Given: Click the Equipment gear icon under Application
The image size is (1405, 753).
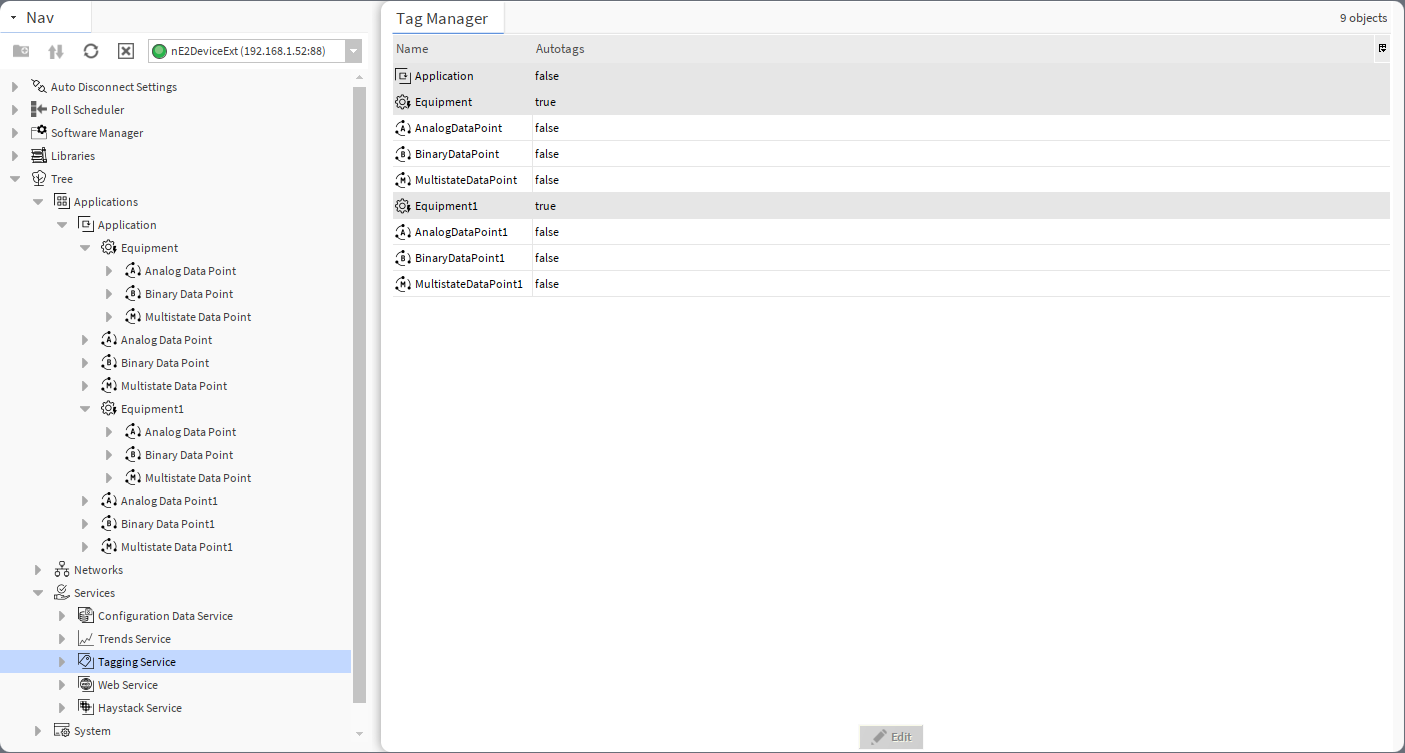Looking at the screenshot, I should [x=108, y=247].
